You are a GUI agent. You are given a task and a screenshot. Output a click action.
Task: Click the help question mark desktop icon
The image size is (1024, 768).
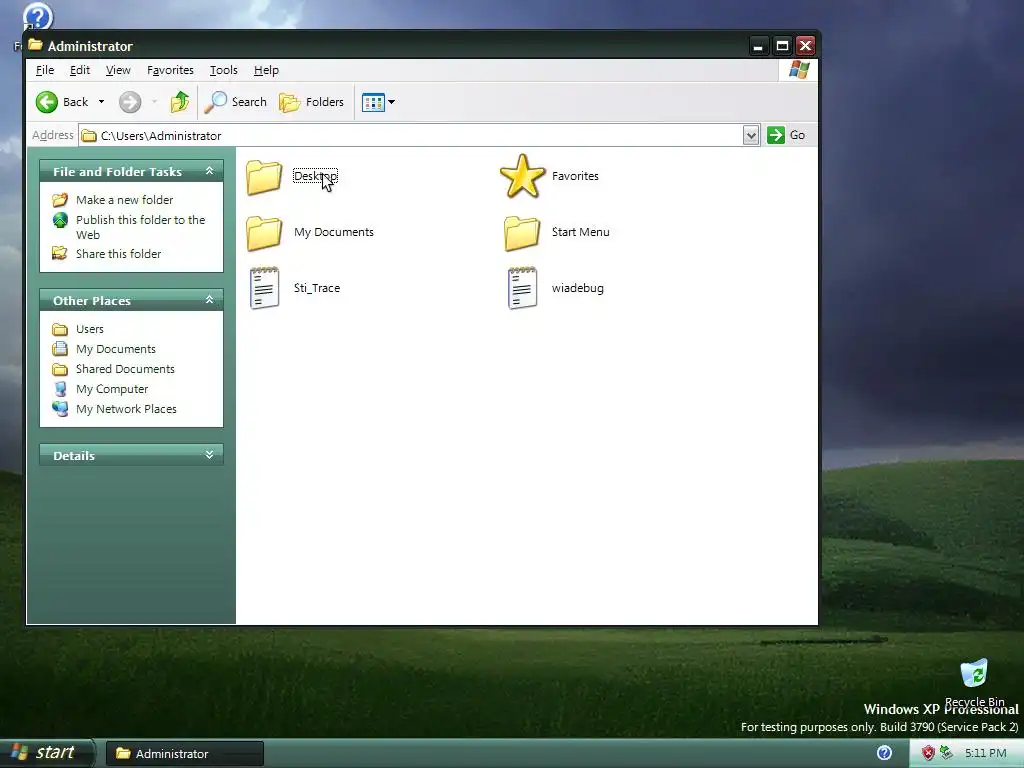coord(37,16)
